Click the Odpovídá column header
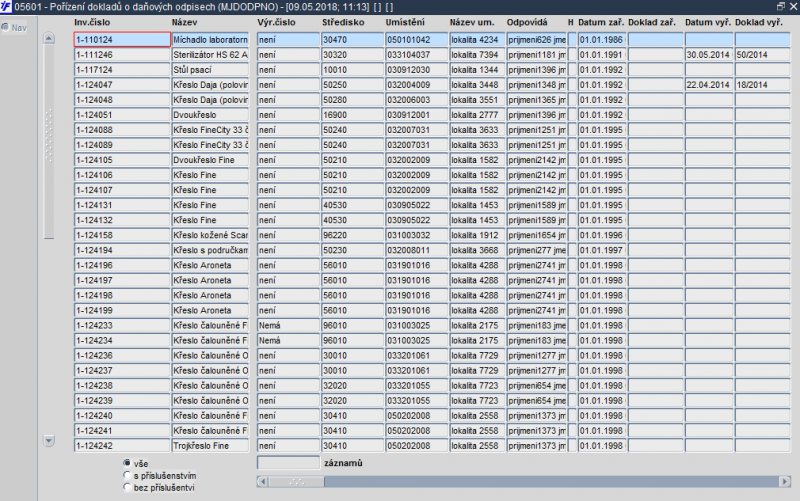Viewport: 800px width, 501px height. [x=527, y=22]
